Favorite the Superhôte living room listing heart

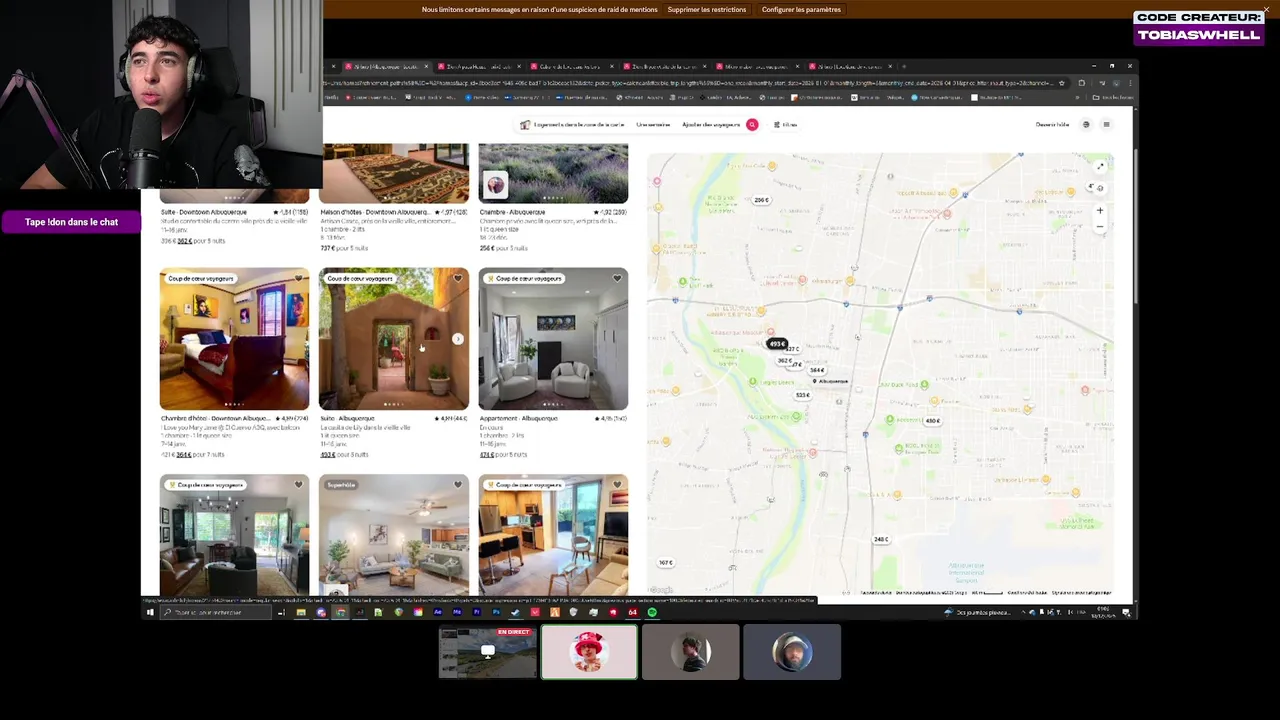(458, 484)
